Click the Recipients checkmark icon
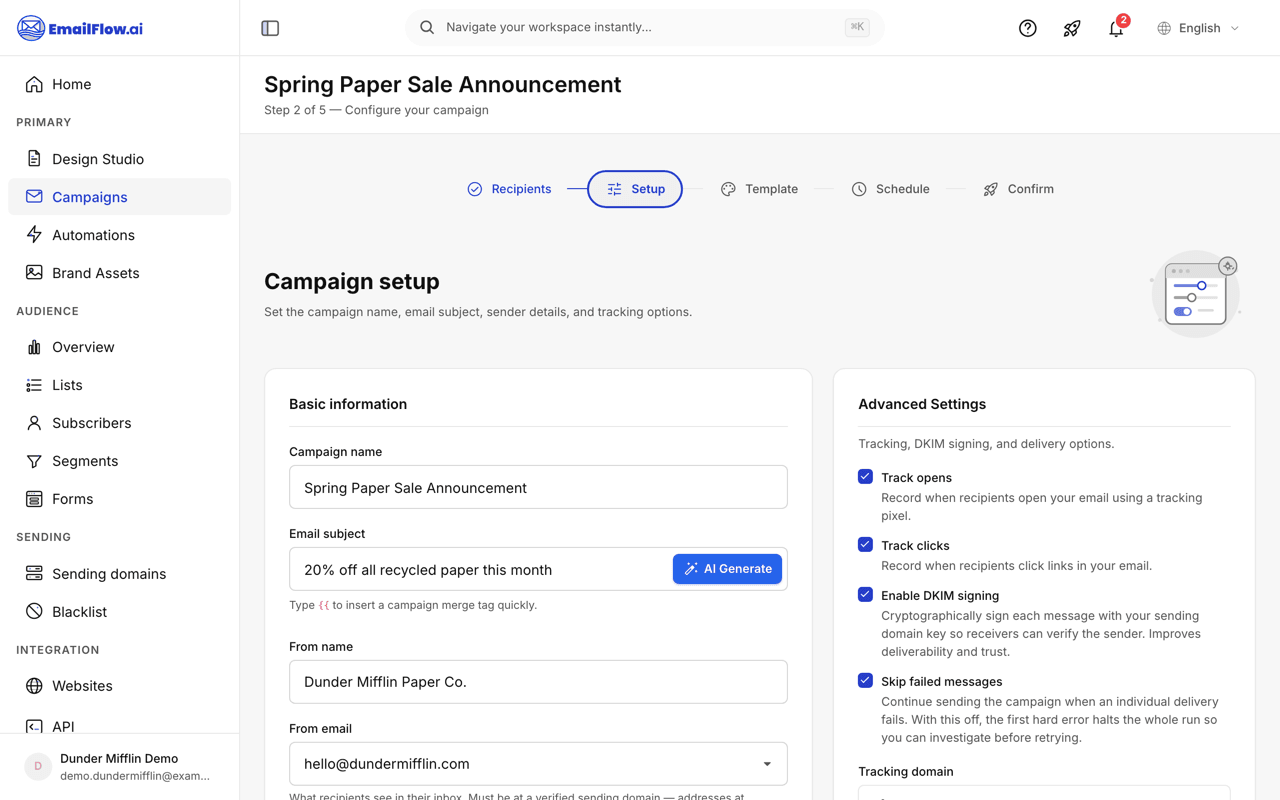The height and width of the screenshot is (800, 1280). [475, 189]
